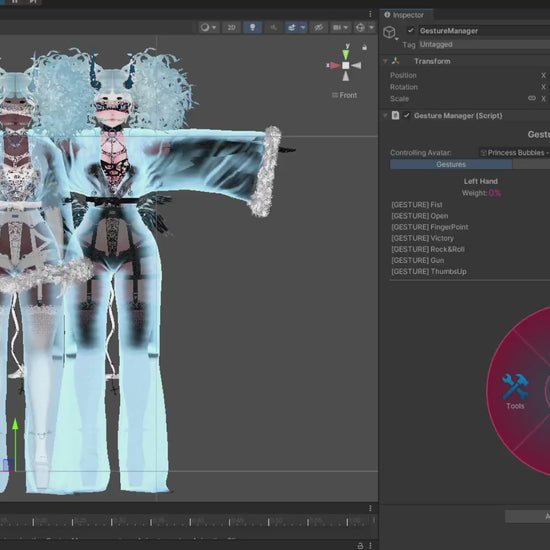Toggle hidden objects visibility (crossed eye)
Screen dimensions: 550x550
(318, 27)
